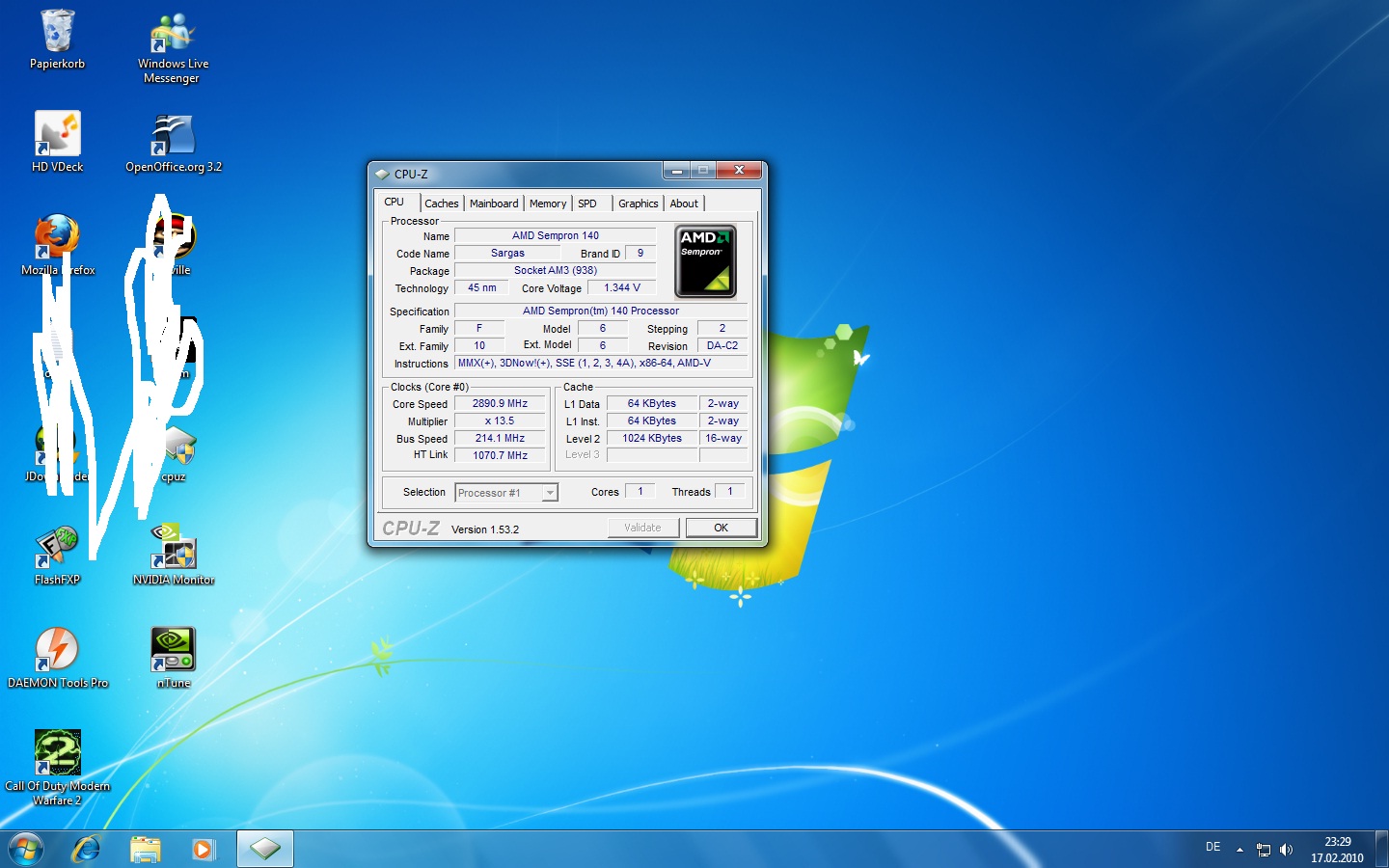This screenshot has height=868, width=1389.
Task: Click the DA-C2 revision value
Action: click(722, 345)
